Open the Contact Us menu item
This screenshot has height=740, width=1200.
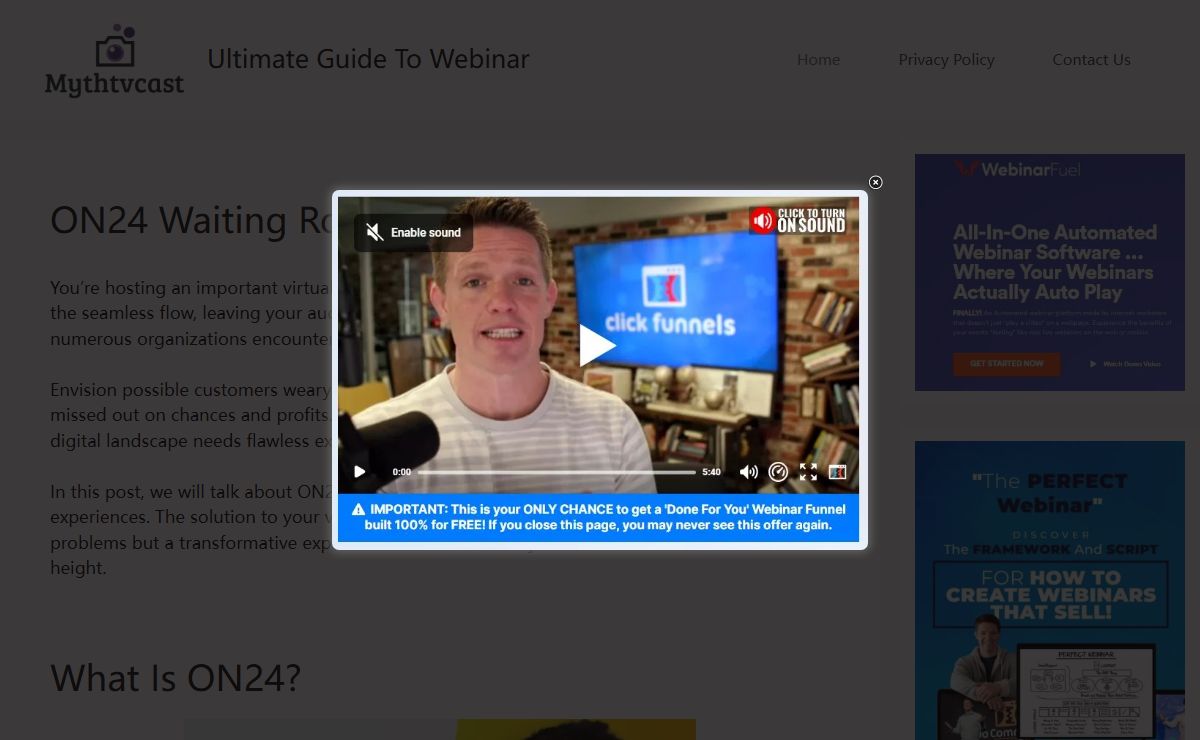point(1091,60)
